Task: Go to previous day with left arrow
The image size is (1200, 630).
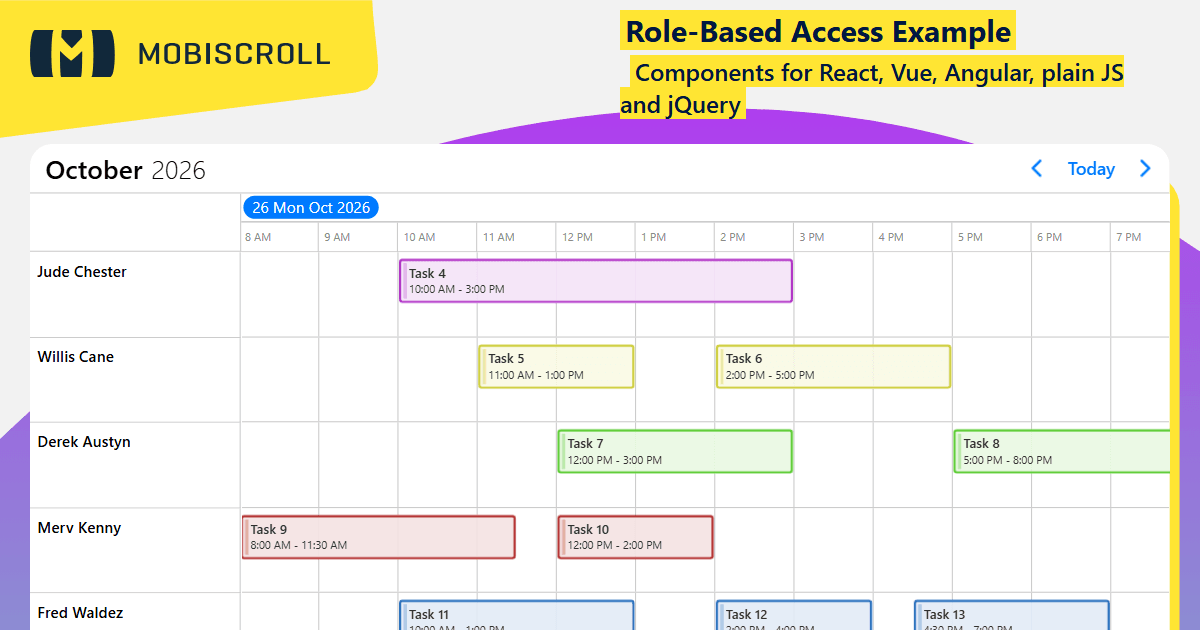Action: 1037,169
